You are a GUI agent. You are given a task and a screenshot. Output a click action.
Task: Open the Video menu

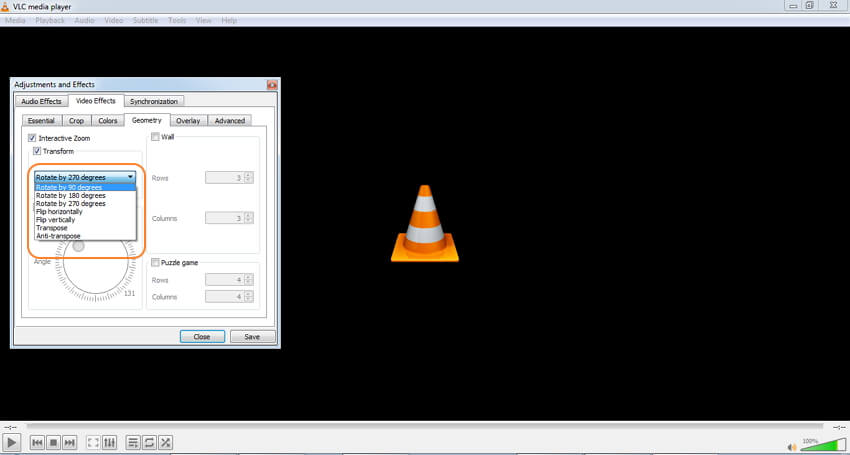tap(113, 21)
